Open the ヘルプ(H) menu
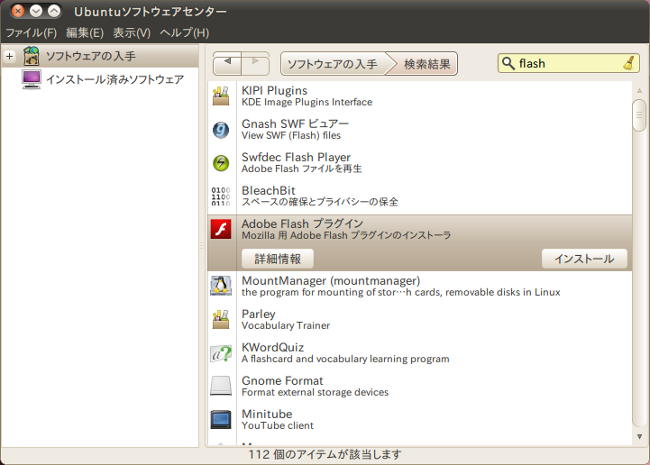This screenshot has height=465, width=650. coord(185,33)
